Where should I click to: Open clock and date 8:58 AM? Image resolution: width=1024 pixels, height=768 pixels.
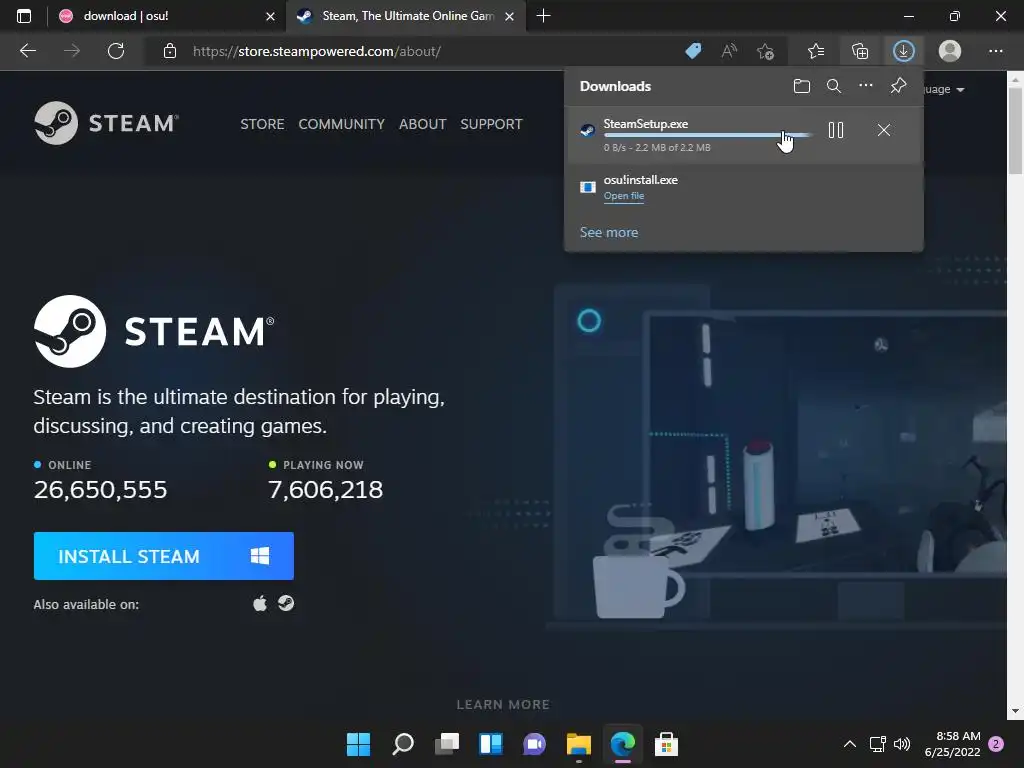click(x=953, y=744)
